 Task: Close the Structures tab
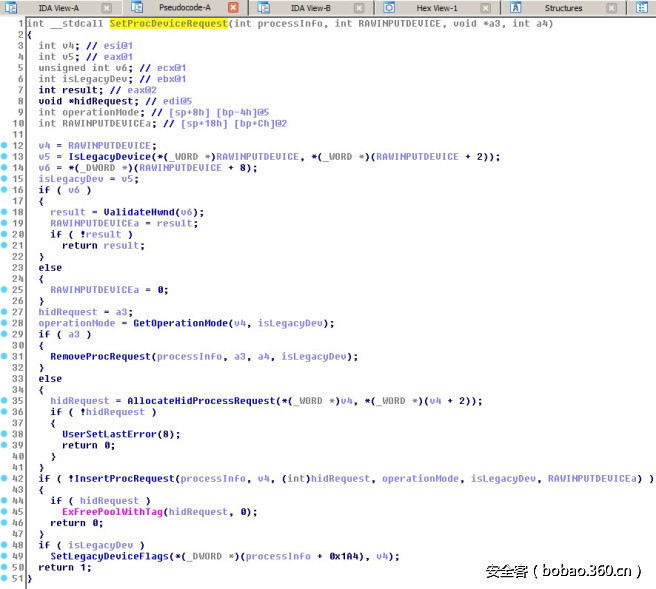point(612,8)
